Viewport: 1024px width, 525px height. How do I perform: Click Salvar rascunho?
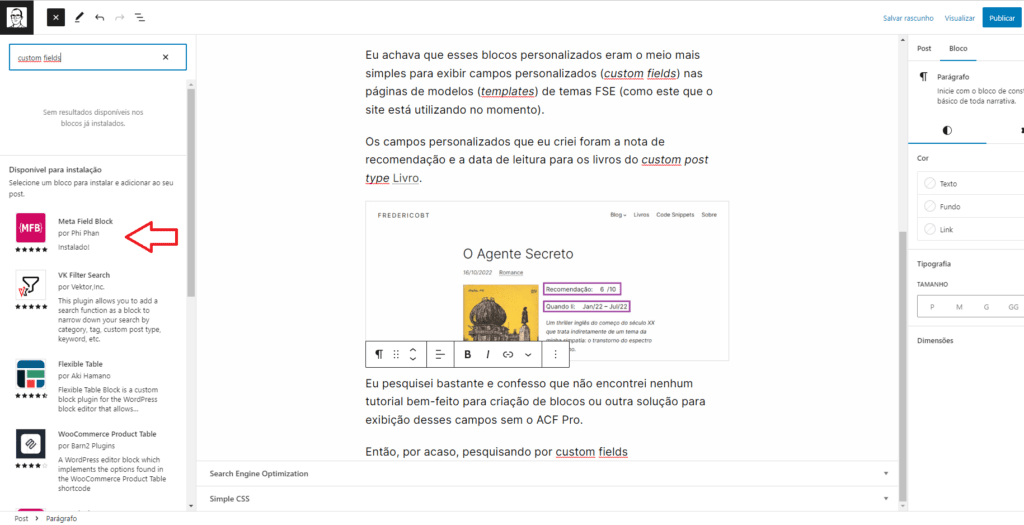click(908, 18)
